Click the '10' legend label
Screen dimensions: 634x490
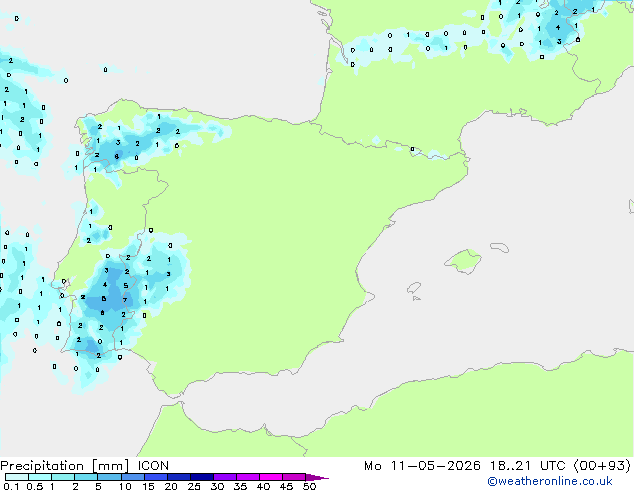[125, 486]
